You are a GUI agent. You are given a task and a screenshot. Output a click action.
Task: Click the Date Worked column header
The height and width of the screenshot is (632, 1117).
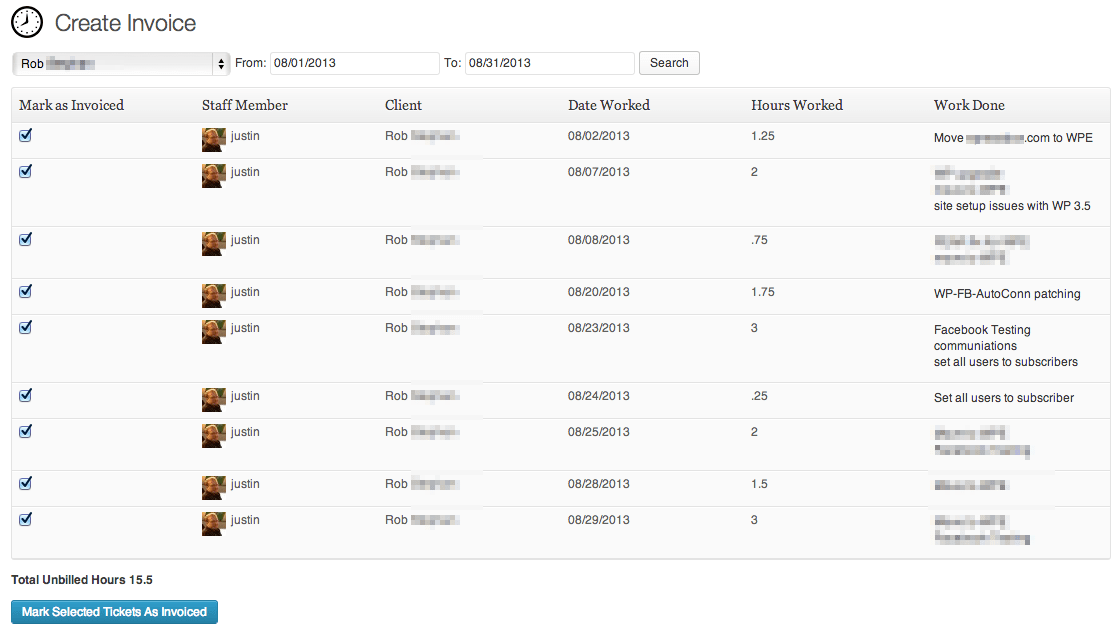tap(608, 105)
